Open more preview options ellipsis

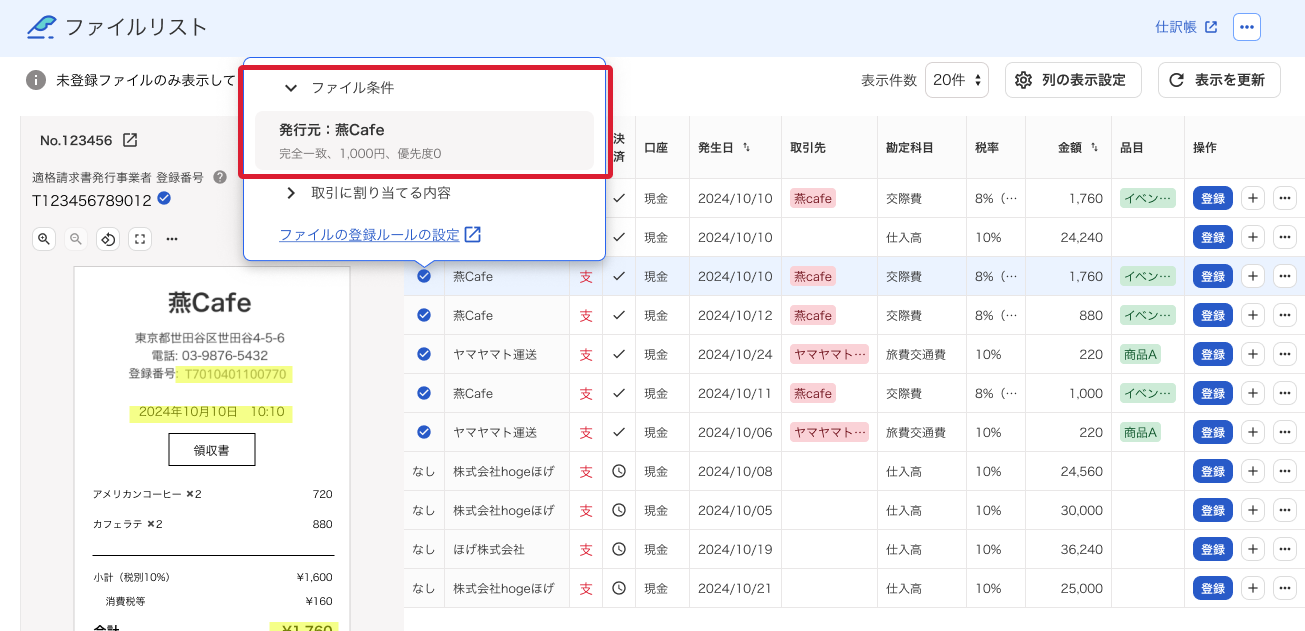[x=172, y=238]
